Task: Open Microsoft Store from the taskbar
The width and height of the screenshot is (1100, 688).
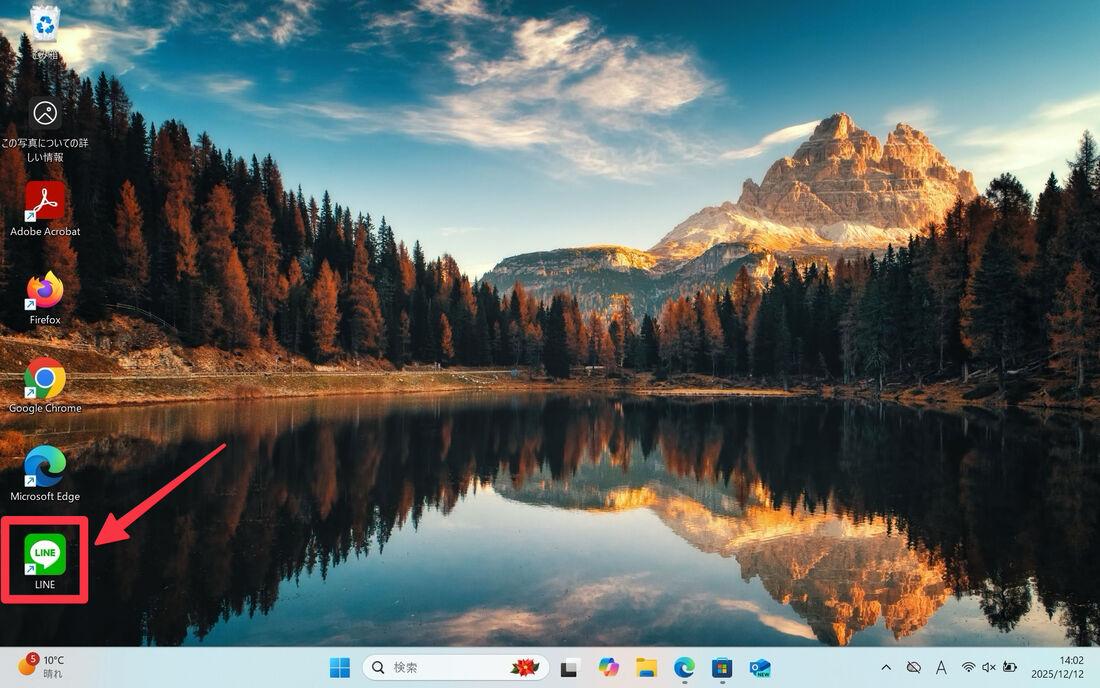Action: pos(722,667)
